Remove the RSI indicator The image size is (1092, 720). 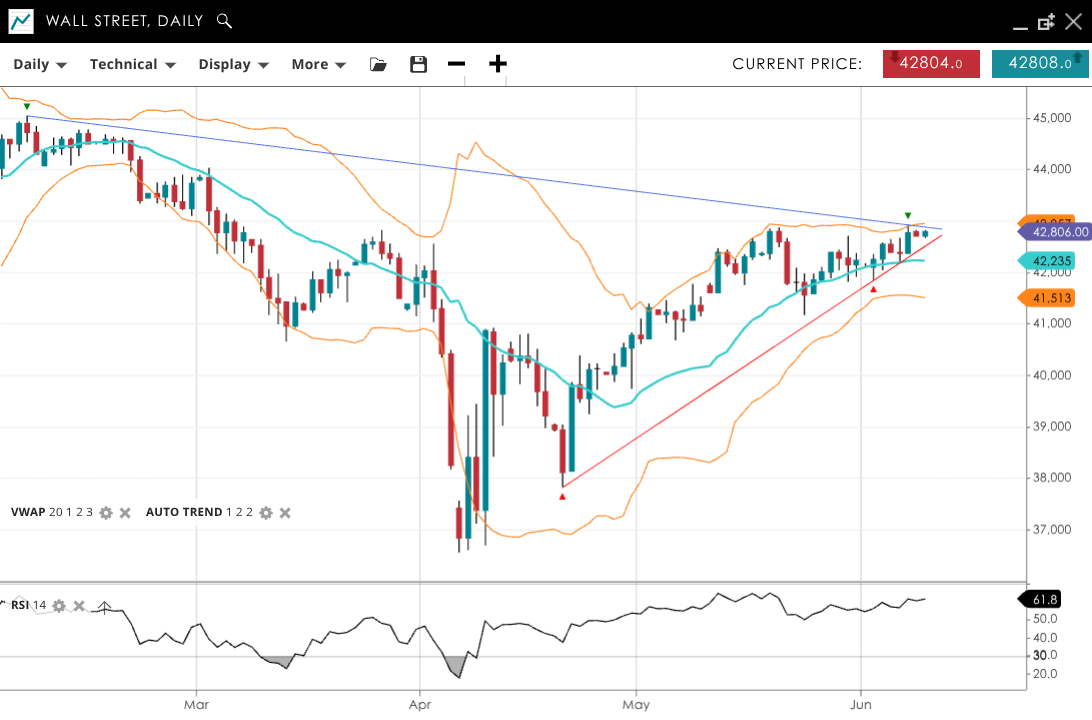point(79,606)
